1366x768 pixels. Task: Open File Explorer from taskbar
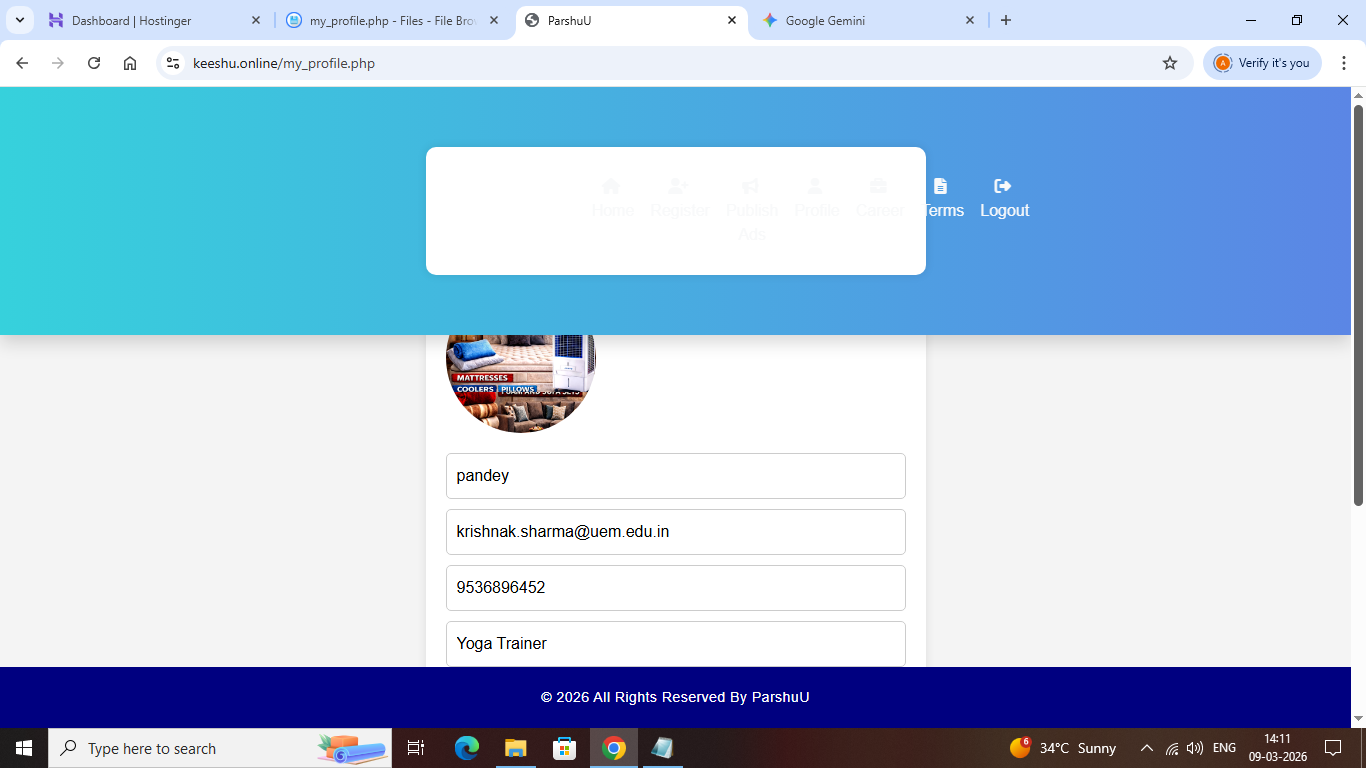[515, 748]
